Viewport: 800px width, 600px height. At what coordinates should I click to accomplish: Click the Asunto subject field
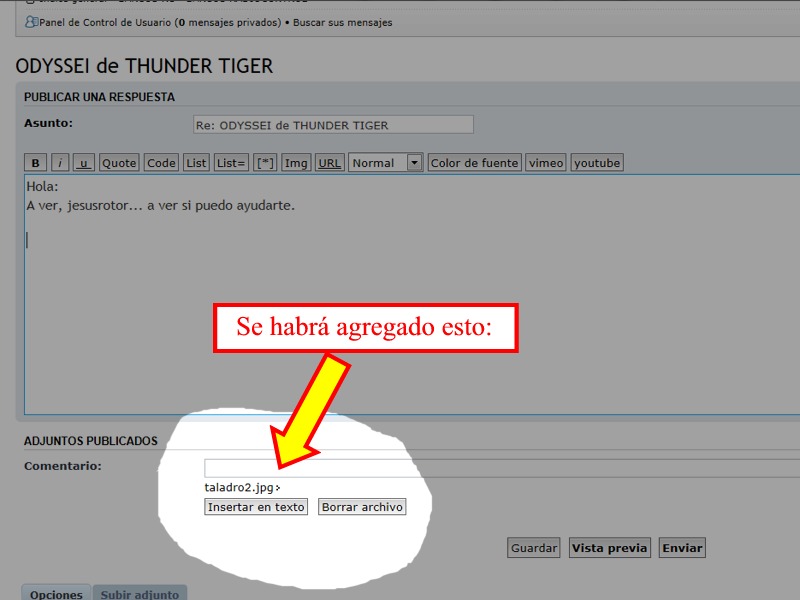pyautogui.click(x=333, y=125)
